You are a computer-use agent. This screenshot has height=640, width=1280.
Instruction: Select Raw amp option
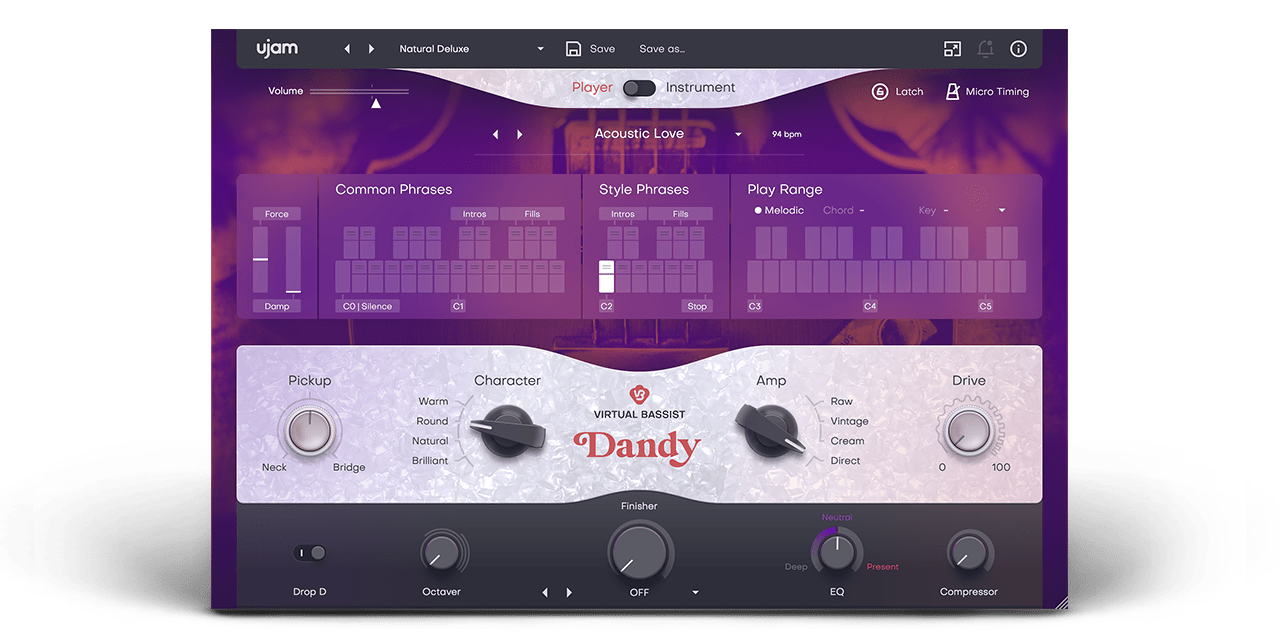[x=842, y=402]
